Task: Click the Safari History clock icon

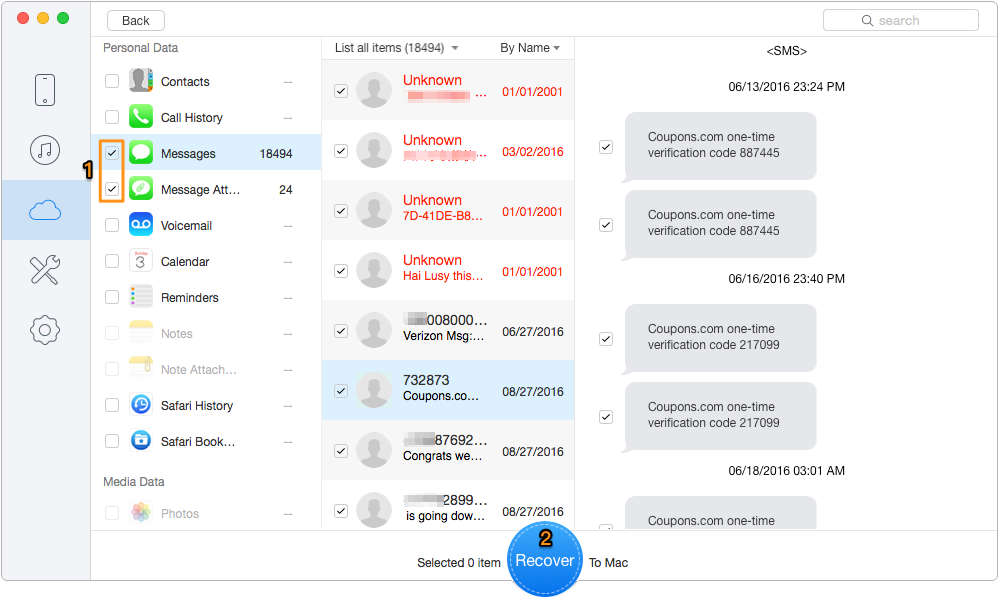Action: click(x=141, y=404)
